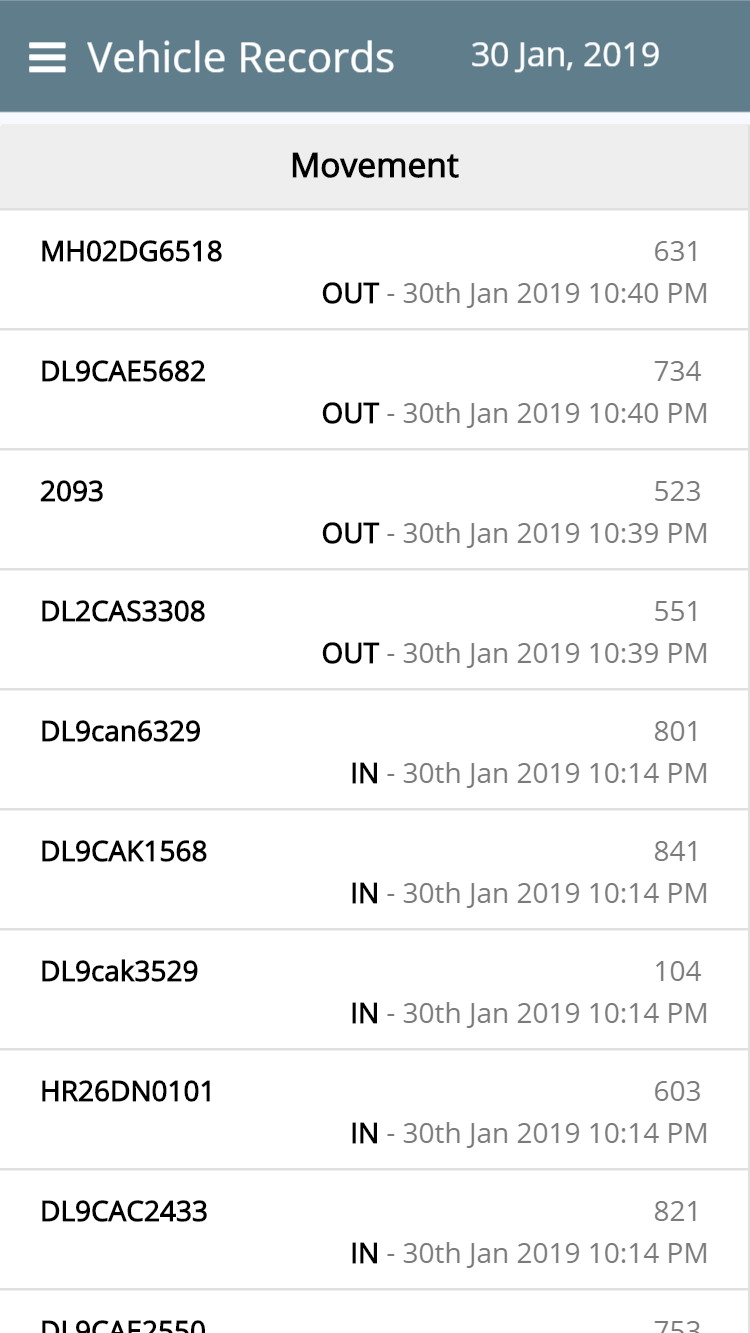This screenshot has height=1333, width=750.
Task: Open vehicle record DL9CAK1568
Action: (124, 851)
